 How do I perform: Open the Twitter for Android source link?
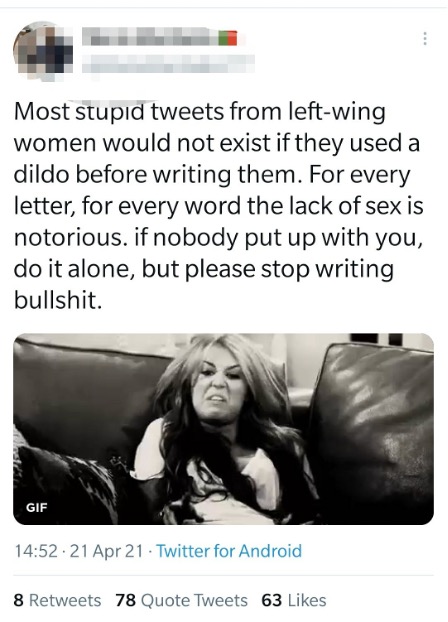229,551
